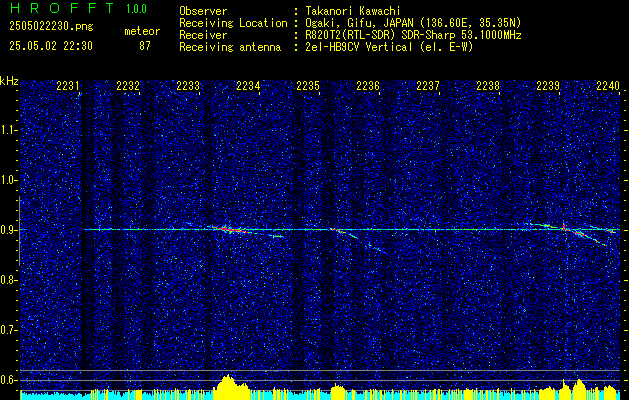Select the meteor count value 87
This screenshot has height=400, width=629.
click(x=145, y=46)
